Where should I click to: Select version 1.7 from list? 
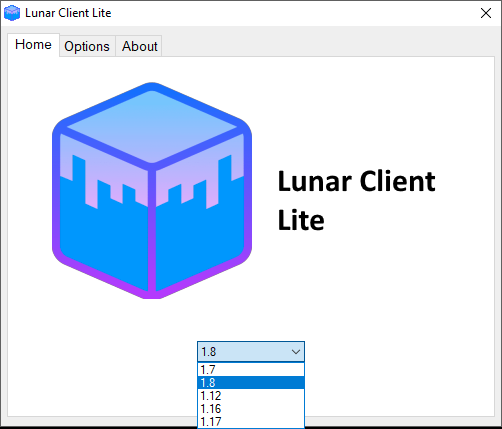tap(251, 370)
